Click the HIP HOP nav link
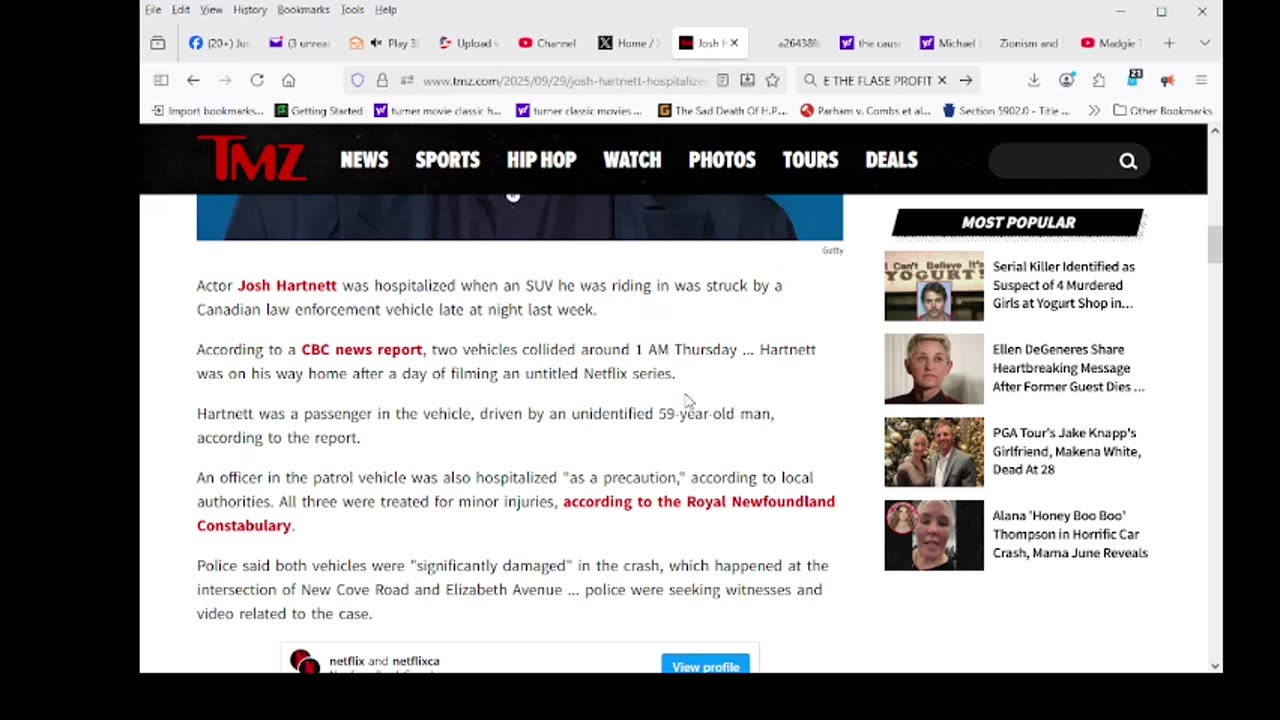This screenshot has height=720, width=1280. [x=542, y=160]
